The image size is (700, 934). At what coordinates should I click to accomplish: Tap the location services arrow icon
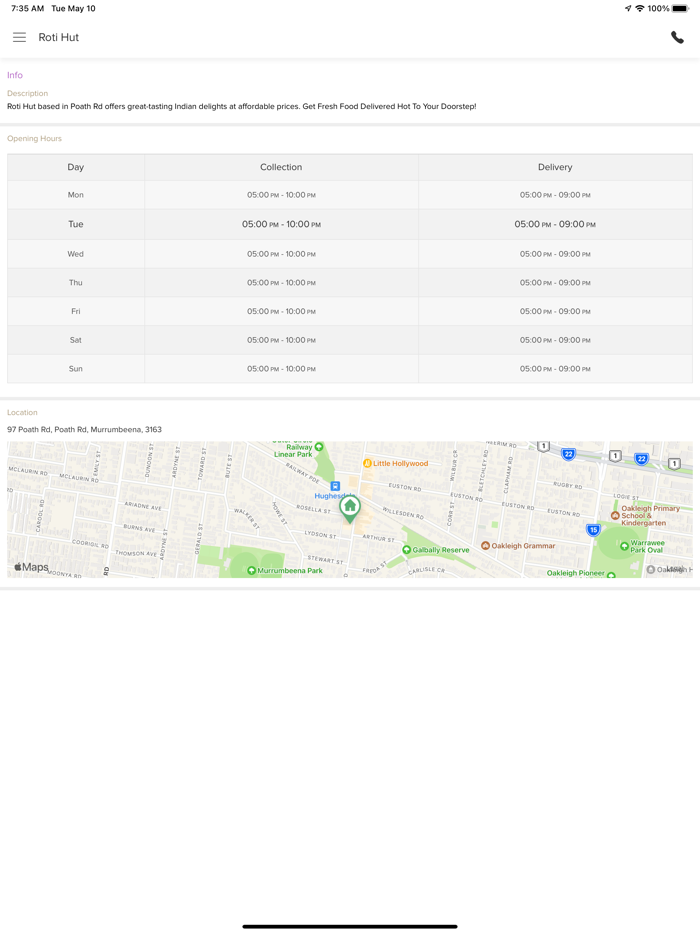tap(628, 8)
